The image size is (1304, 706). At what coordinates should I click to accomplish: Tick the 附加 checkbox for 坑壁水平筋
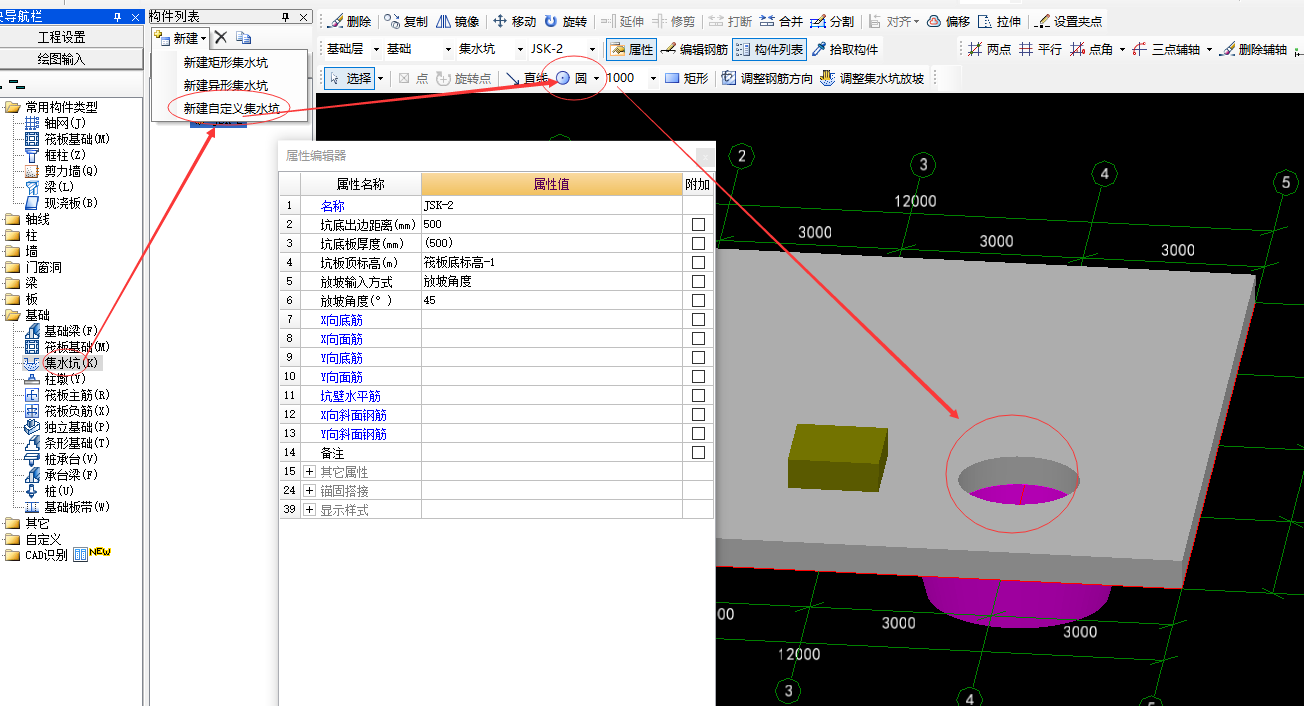tap(698, 396)
